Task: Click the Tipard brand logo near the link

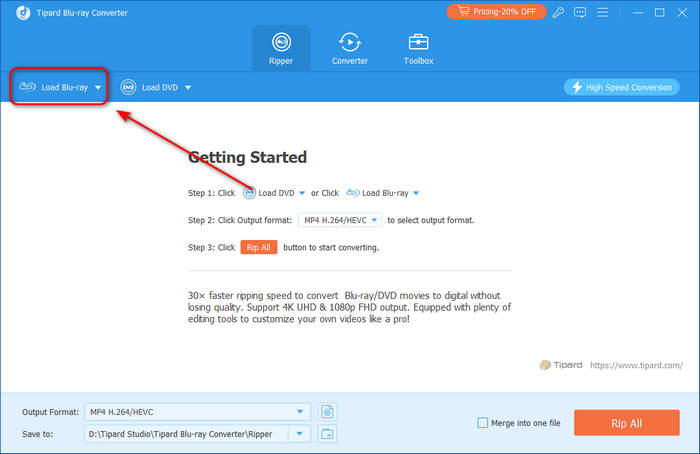Action: tap(561, 365)
